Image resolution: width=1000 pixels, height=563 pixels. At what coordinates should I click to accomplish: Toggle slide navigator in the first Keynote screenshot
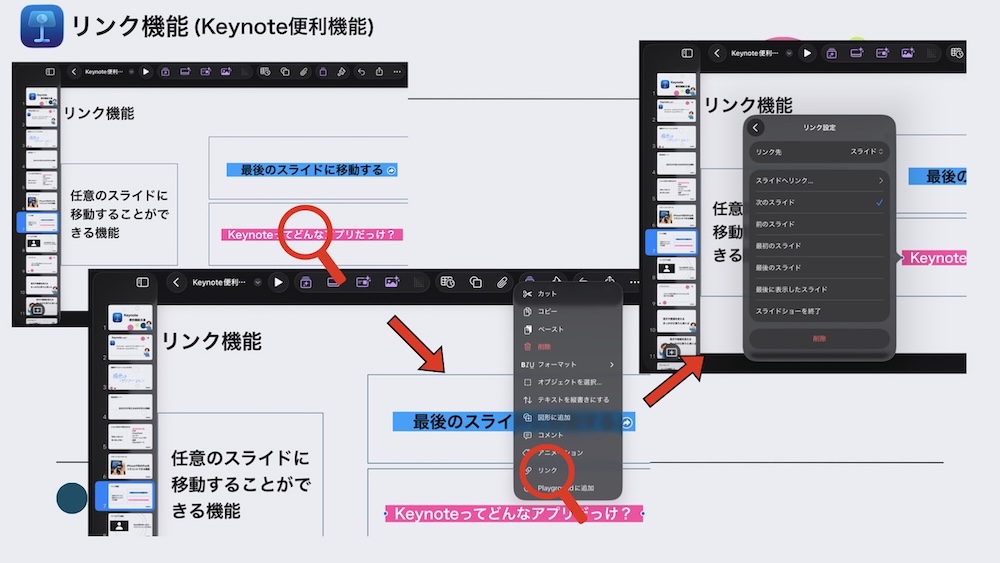pos(50,72)
